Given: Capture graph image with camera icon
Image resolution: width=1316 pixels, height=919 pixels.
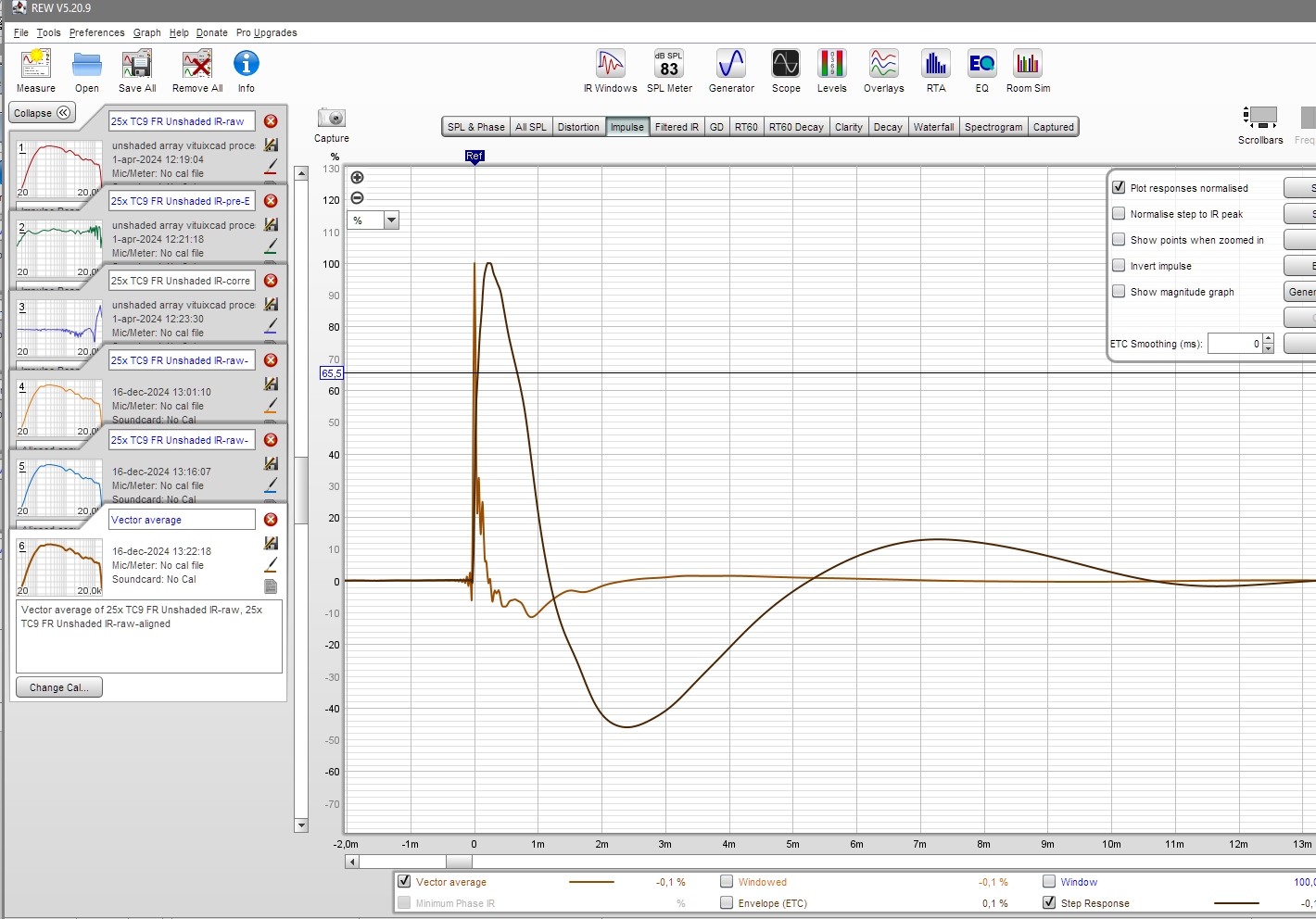Looking at the screenshot, I should tap(331, 119).
